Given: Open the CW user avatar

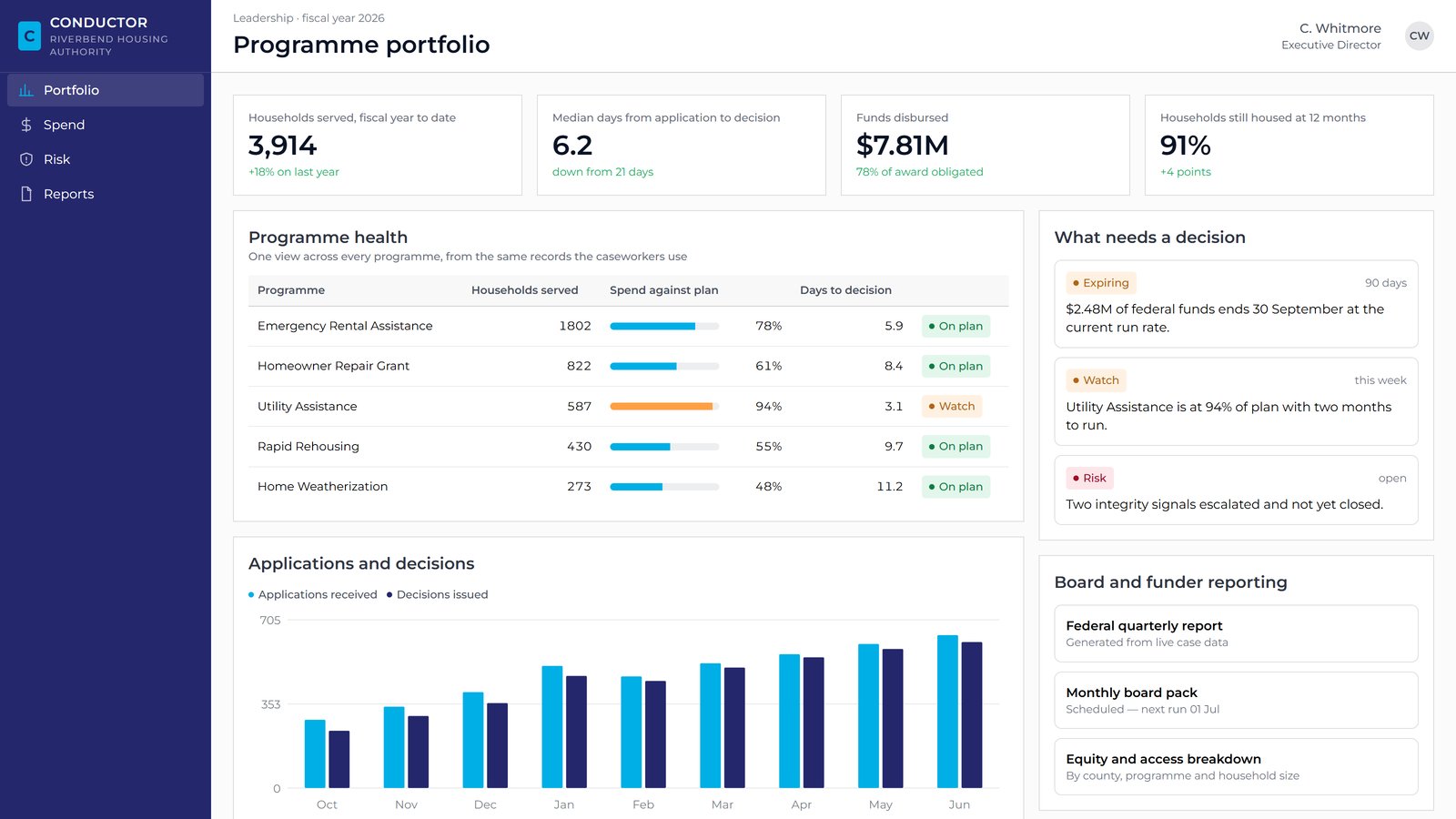Looking at the screenshot, I should [x=1419, y=35].
